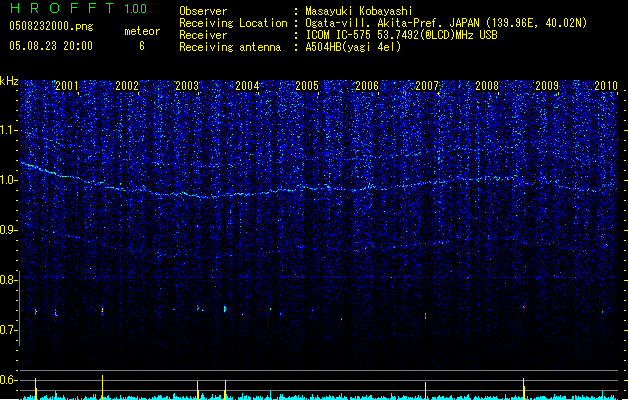Click the 2002 time axis label

click(x=127, y=85)
